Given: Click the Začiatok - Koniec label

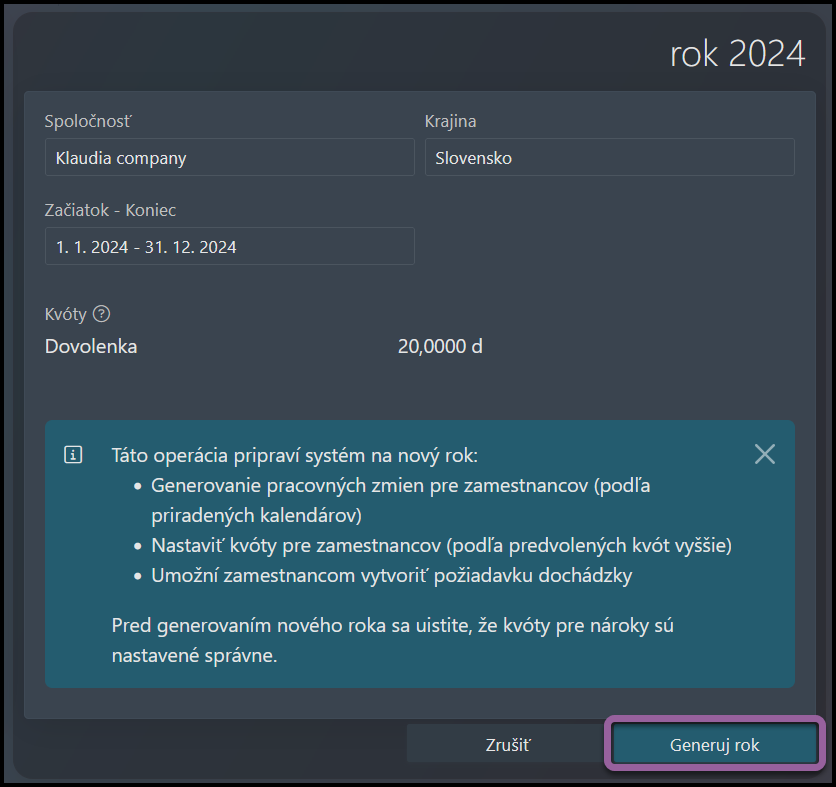Looking at the screenshot, I should click(110, 210).
